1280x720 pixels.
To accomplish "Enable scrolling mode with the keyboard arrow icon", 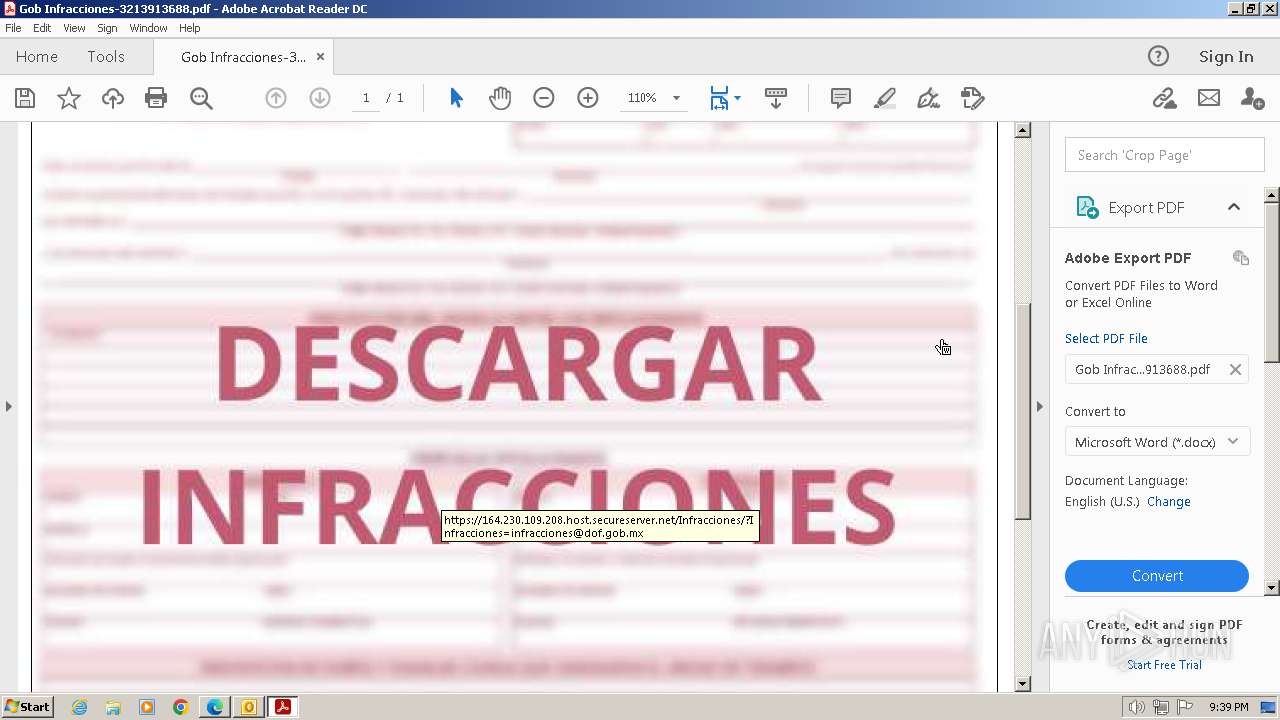I will tap(776, 98).
